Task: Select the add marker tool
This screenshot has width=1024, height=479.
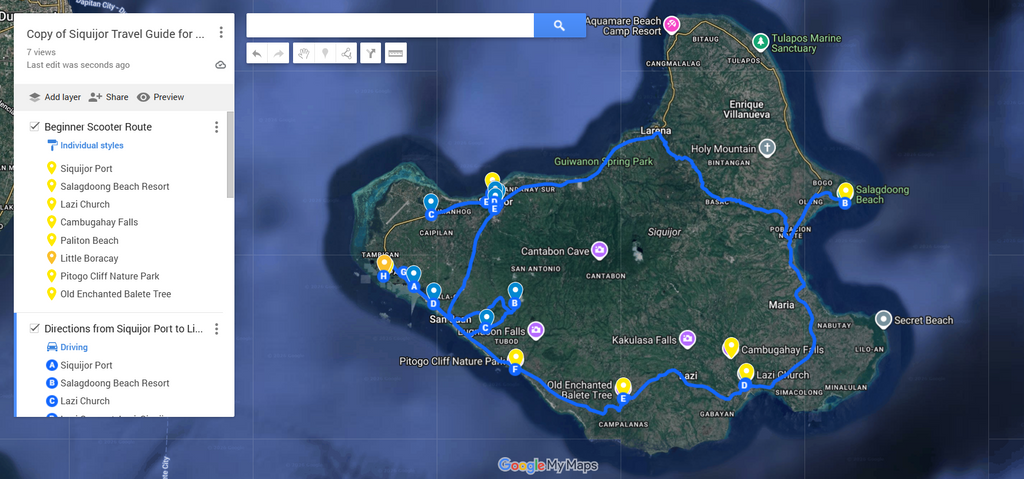Action: coord(325,54)
